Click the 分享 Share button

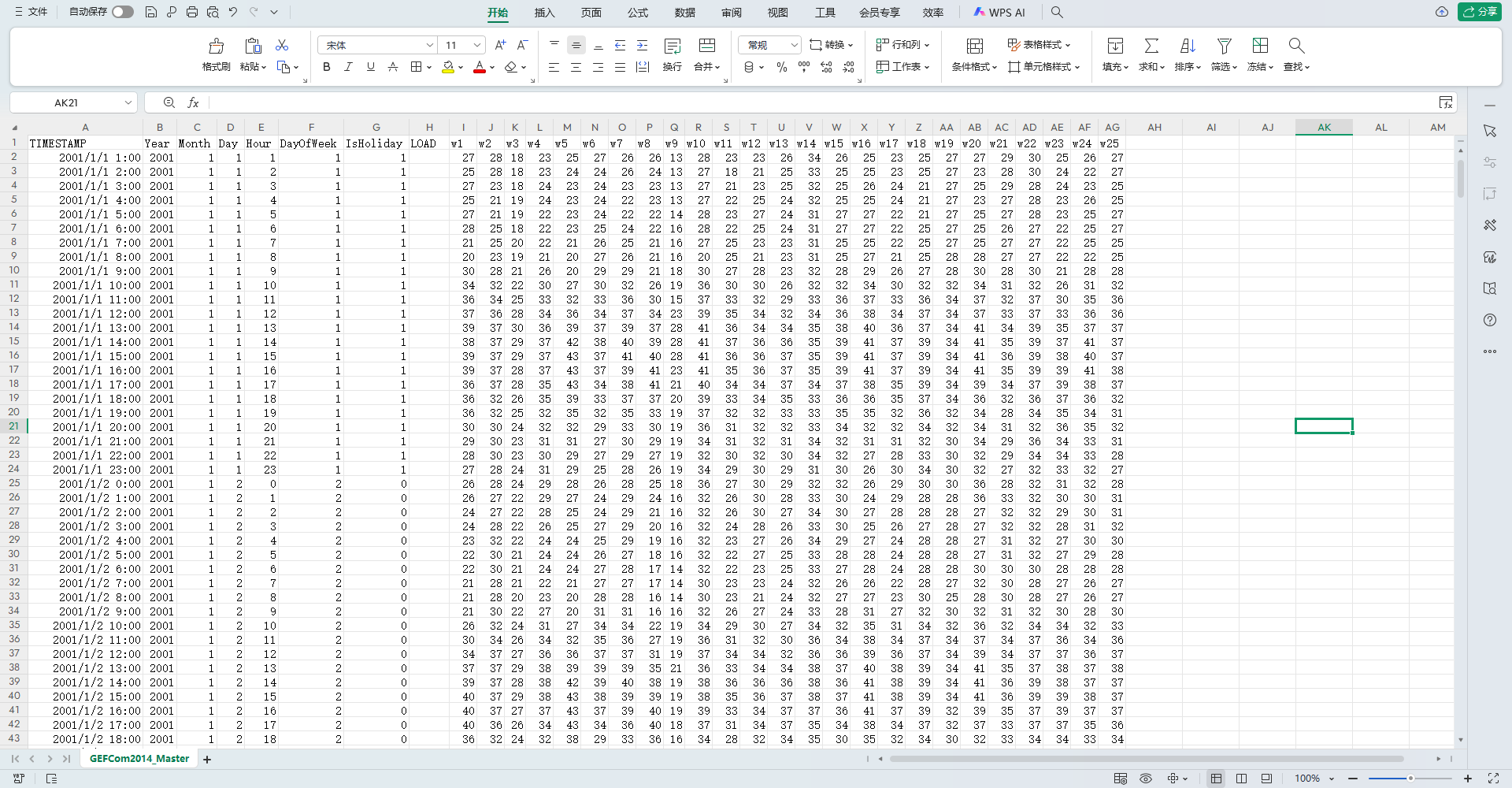pyautogui.click(x=1480, y=12)
